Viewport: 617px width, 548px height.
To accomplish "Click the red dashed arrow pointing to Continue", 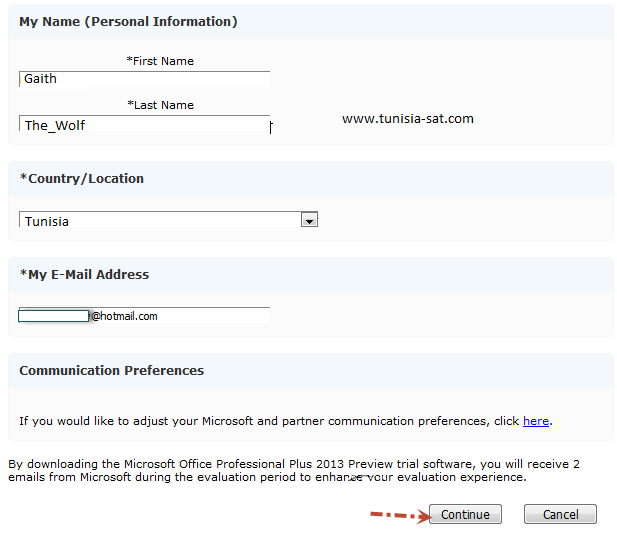I will (x=398, y=515).
